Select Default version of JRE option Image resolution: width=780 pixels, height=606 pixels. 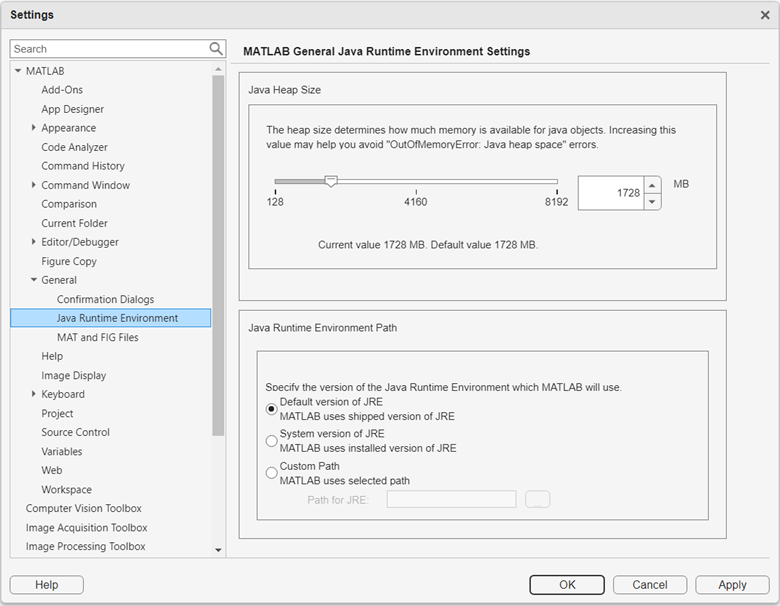[x=272, y=409]
